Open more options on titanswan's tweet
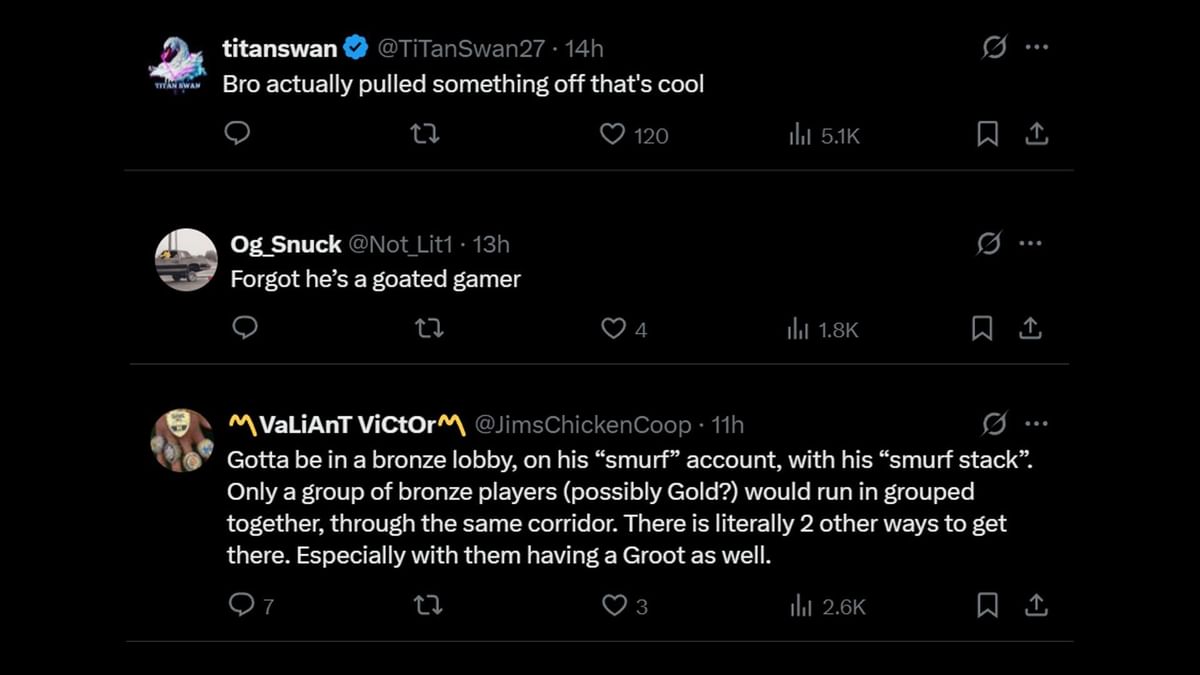The height and width of the screenshot is (675, 1200). coord(1037,47)
